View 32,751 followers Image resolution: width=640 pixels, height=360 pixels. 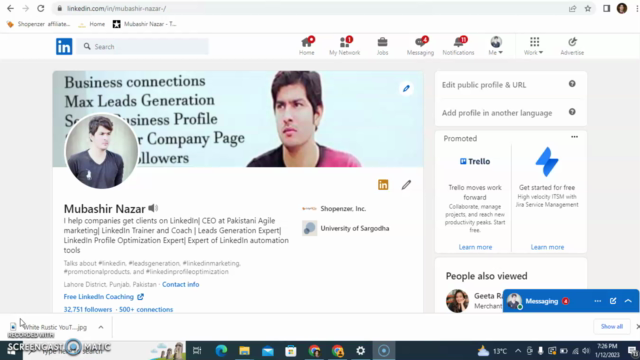pos(88,309)
